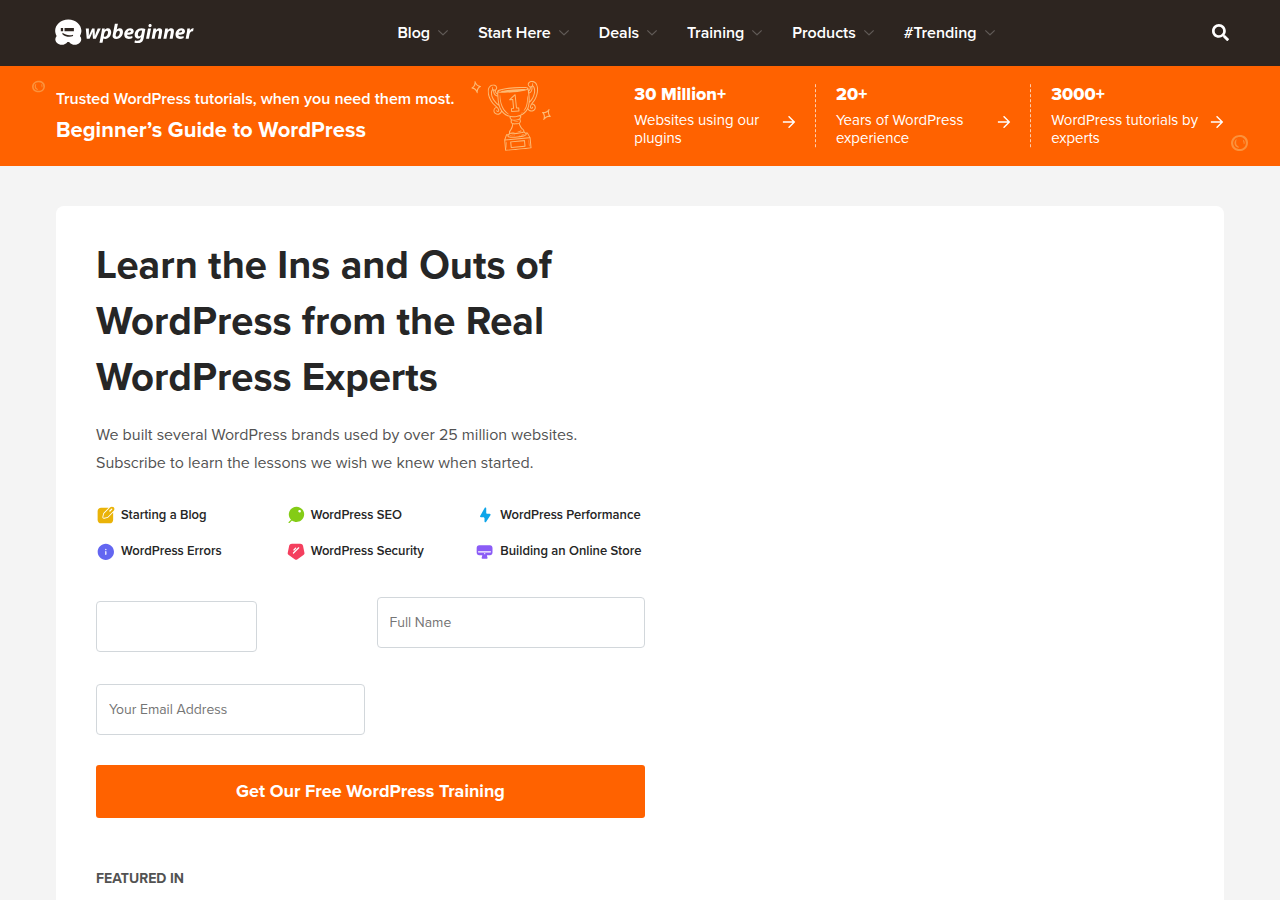Click the blue lightning Performance icon
The image size is (1280, 900).
pyautogui.click(x=485, y=515)
